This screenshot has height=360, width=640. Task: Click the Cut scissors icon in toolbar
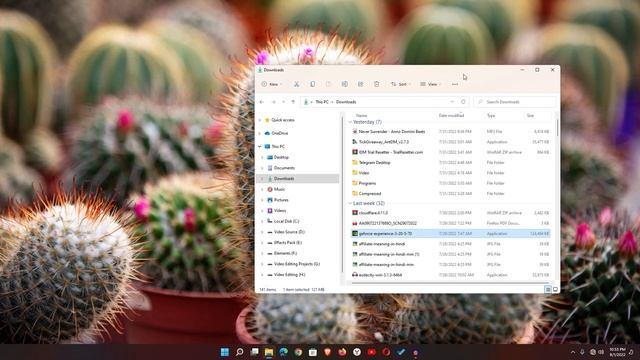click(x=296, y=84)
